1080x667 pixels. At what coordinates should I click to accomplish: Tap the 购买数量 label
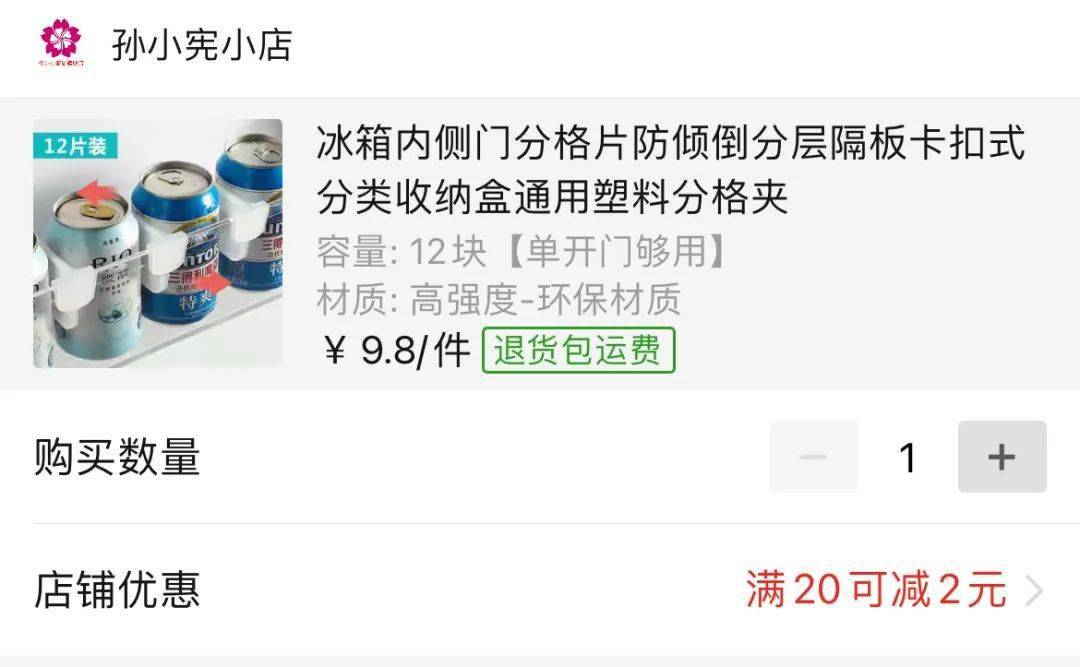(117, 456)
